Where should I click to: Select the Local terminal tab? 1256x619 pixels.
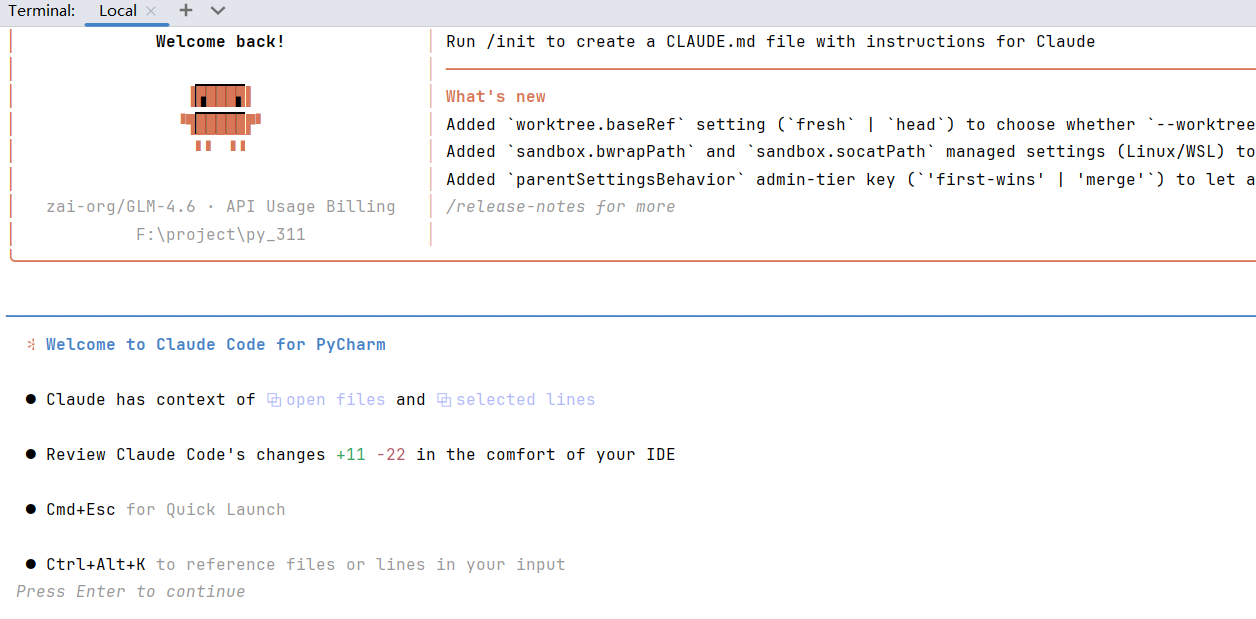(x=118, y=11)
